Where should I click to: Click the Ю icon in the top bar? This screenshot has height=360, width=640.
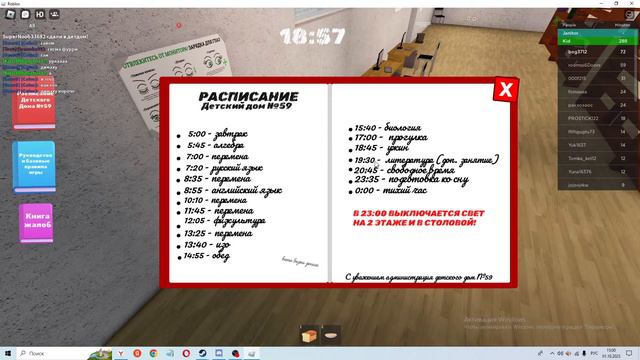point(40,14)
